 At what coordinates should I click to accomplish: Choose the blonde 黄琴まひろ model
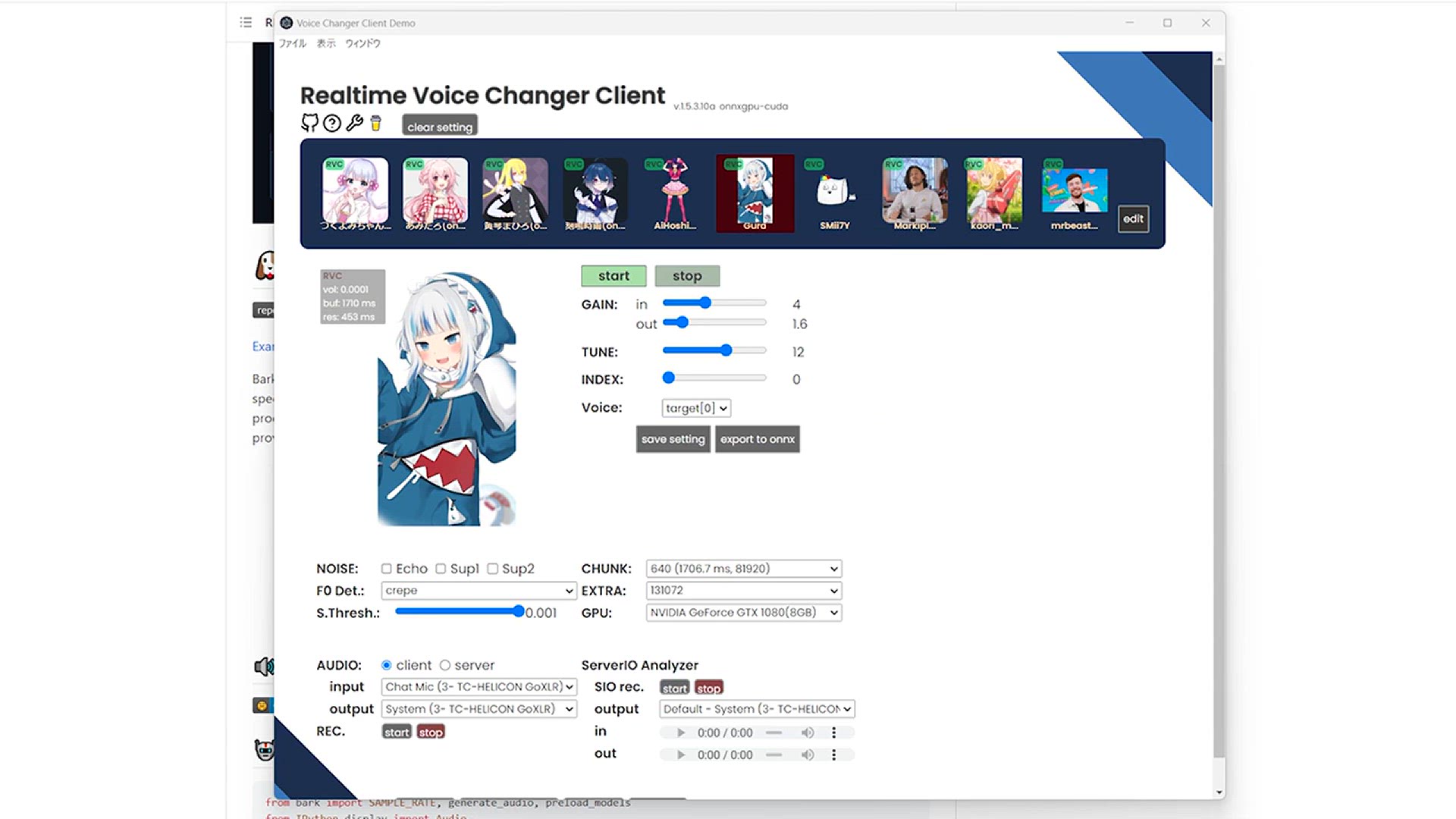[x=515, y=193]
